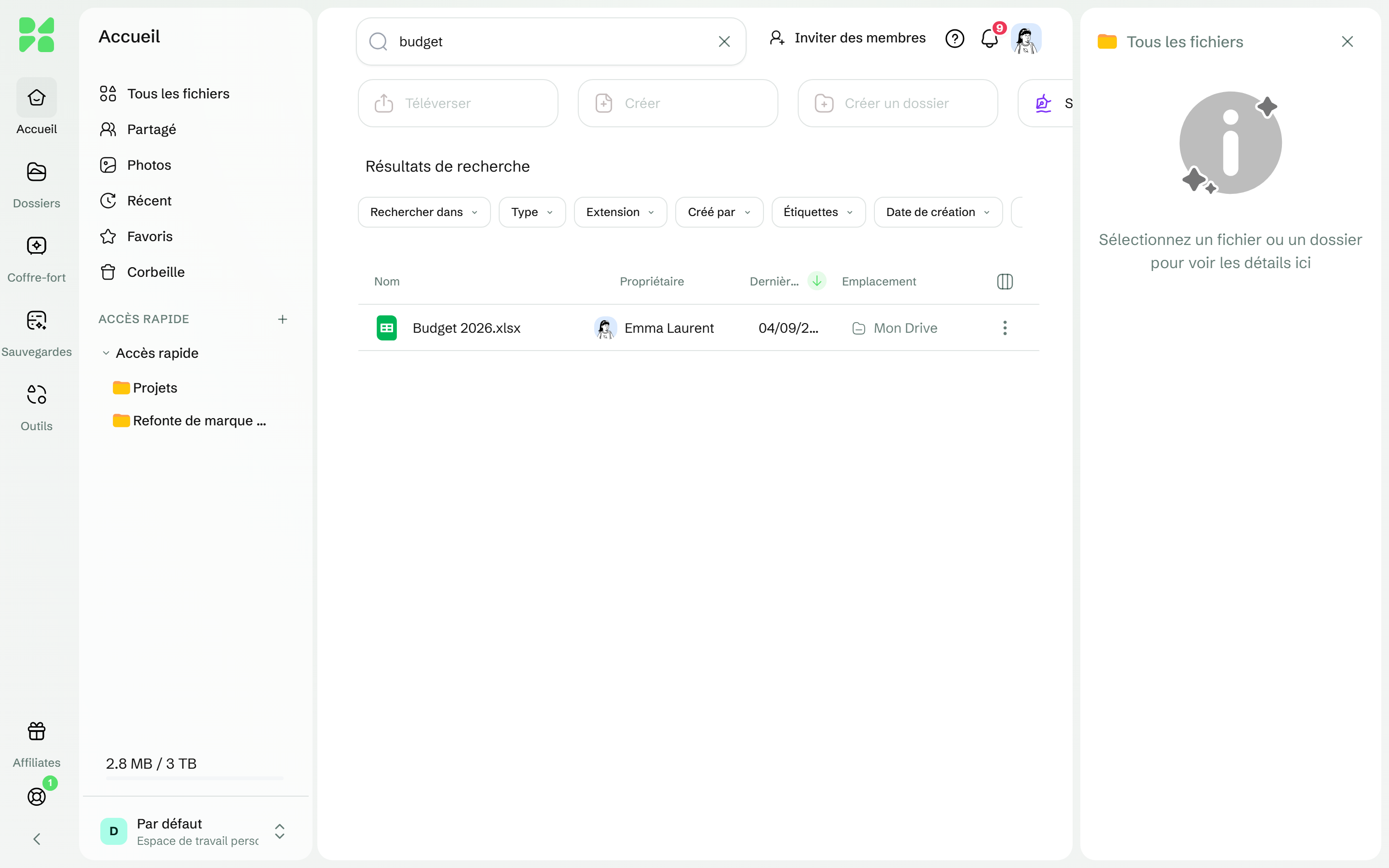Open the column settings icon in table header
This screenshot has height=868, width=1389.
coord(1005,281)
